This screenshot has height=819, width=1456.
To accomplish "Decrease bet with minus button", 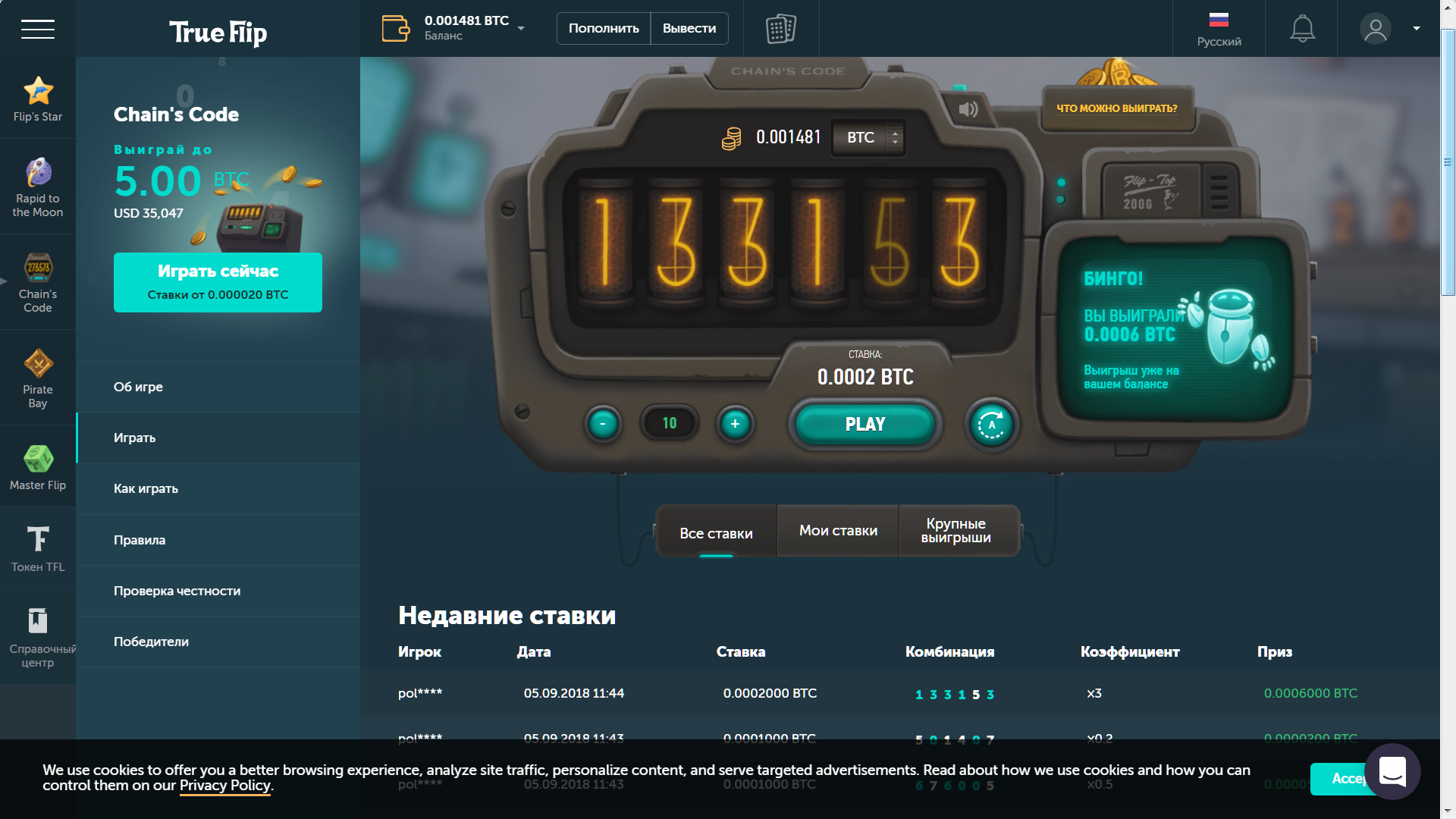I will pos(603,423).
